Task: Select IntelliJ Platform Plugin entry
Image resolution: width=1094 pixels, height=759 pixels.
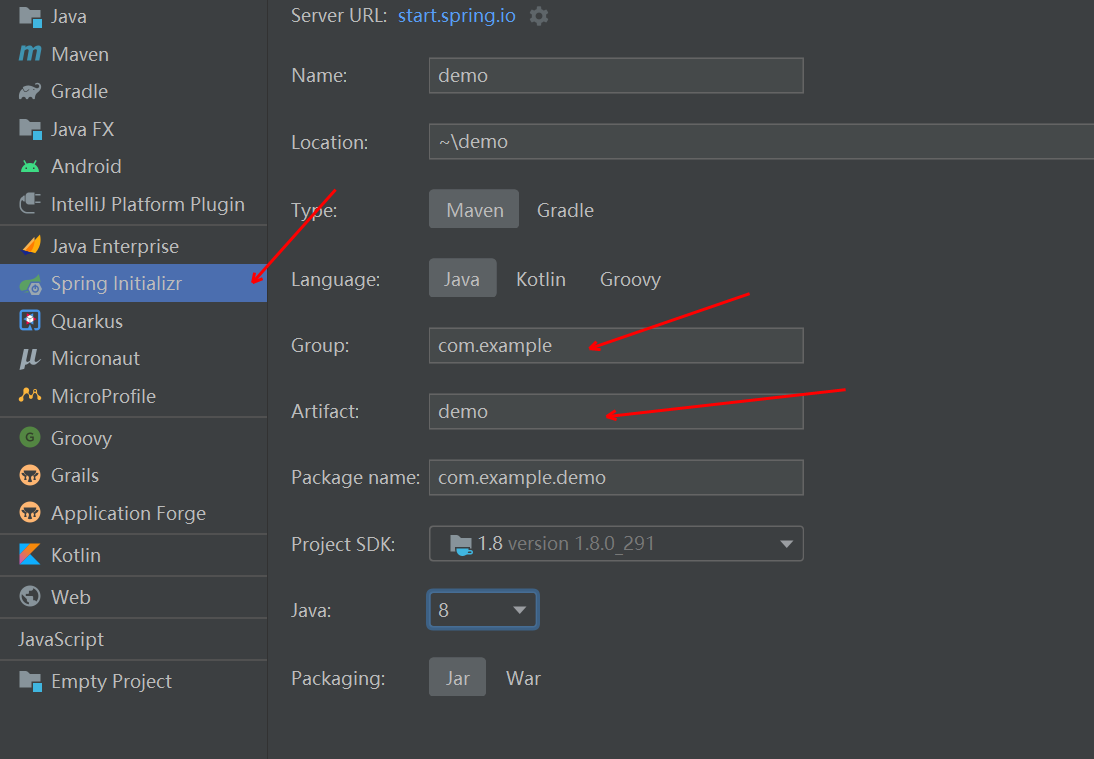Action: click(x=133, y=204)
